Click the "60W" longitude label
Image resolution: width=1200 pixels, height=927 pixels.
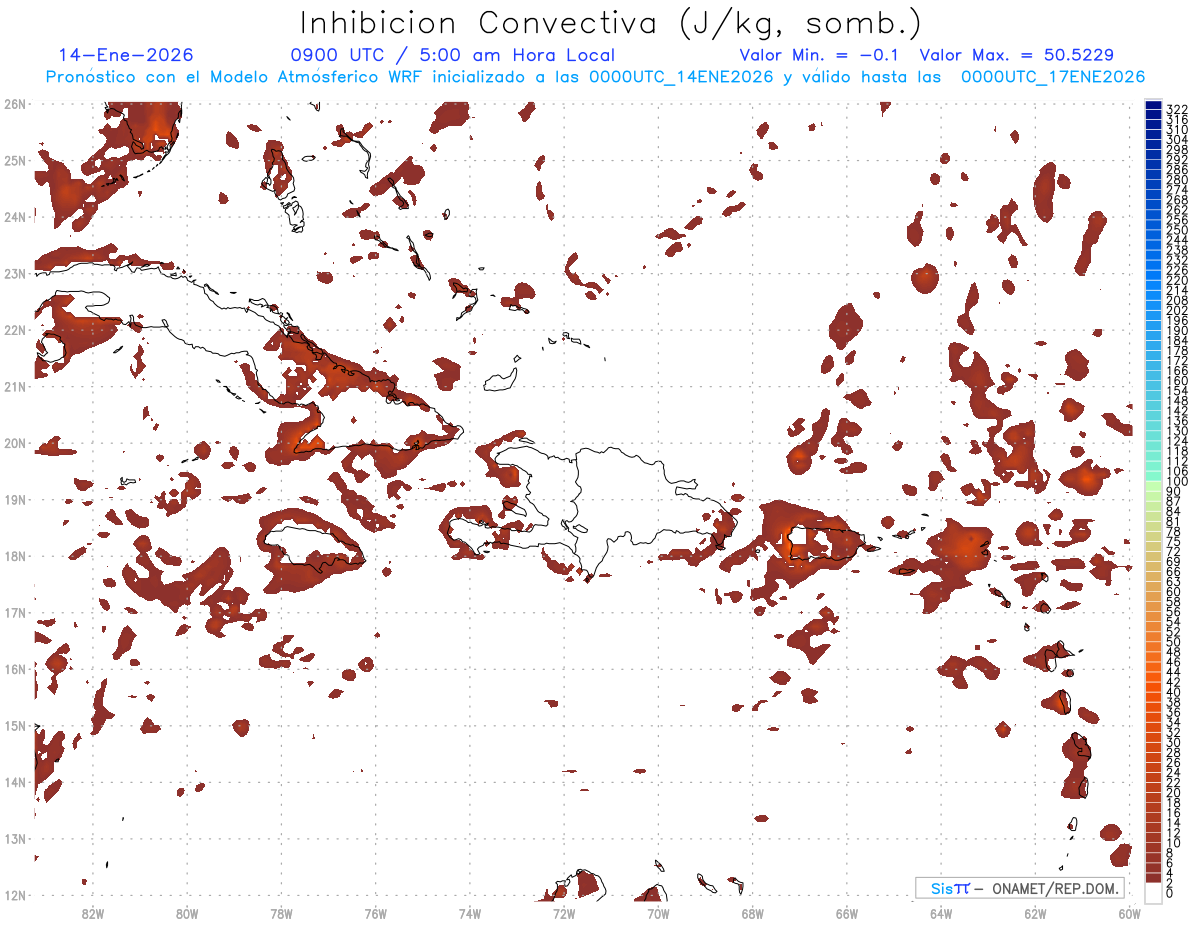1130,913
